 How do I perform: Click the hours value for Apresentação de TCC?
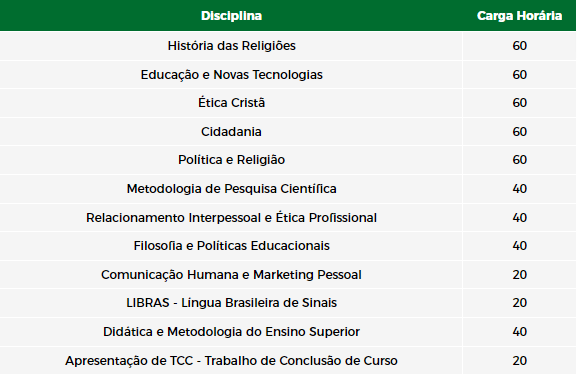pyautogui.click(x=520, y=361)
